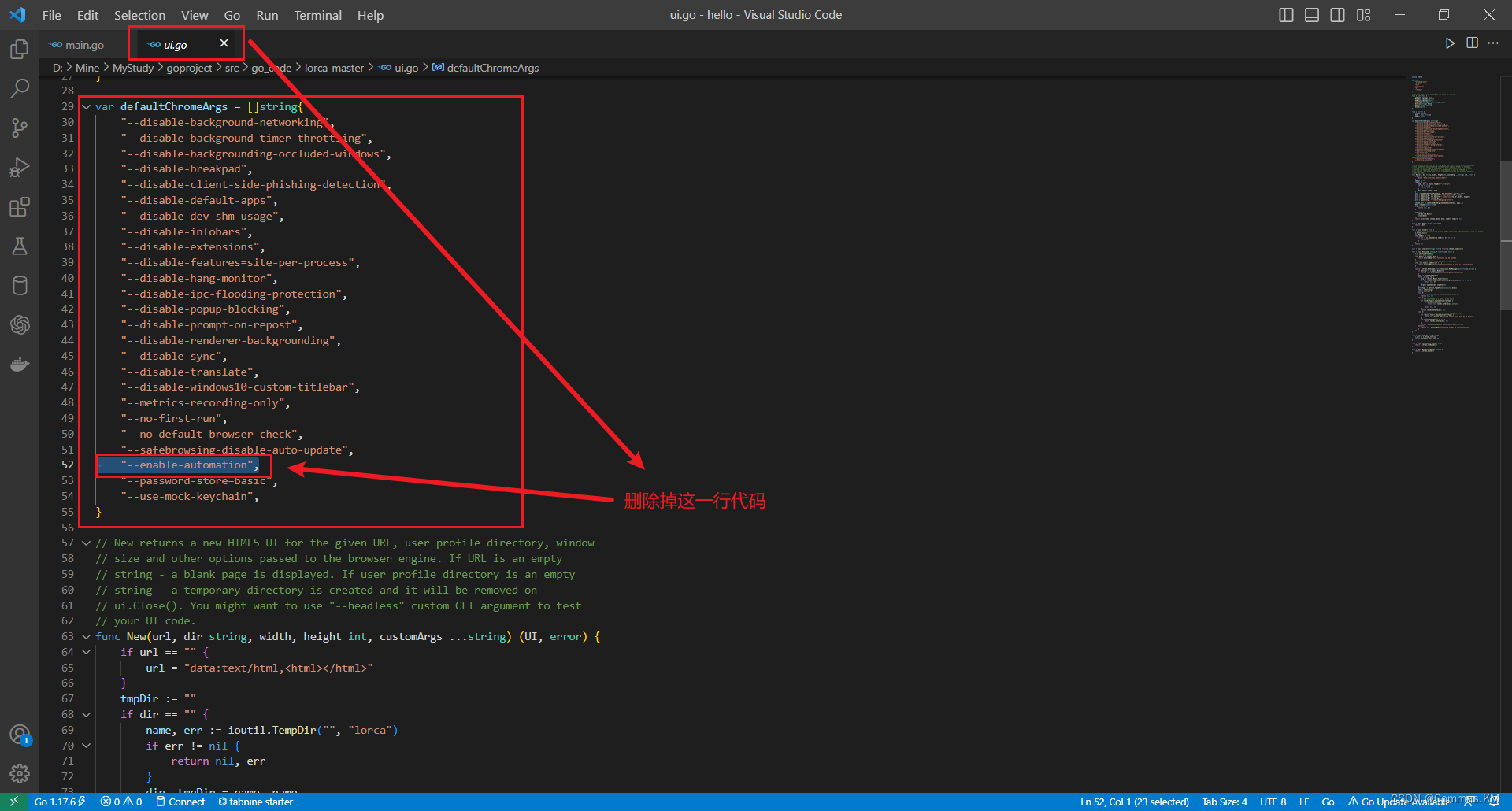The height and width of the screenshot is (811, 1512).
Task: Open the Accounts menu icon
Action: coord(20,735)
